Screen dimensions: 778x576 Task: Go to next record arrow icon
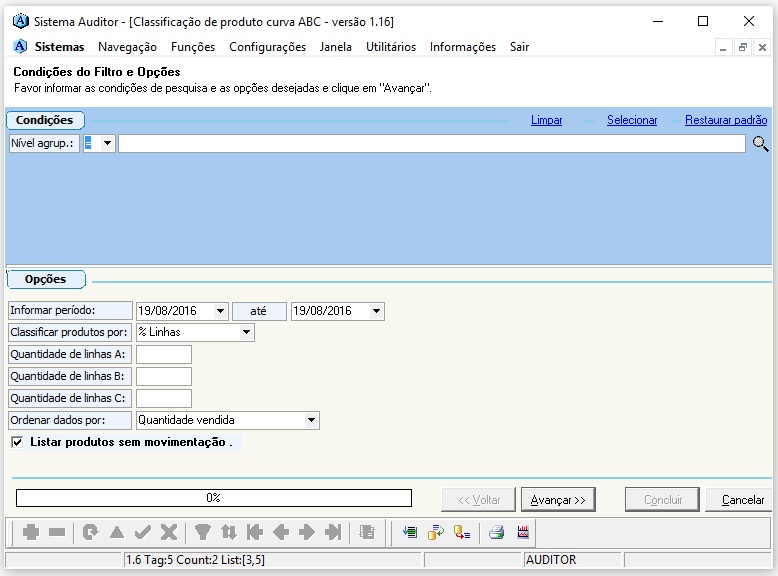point(307,532)
